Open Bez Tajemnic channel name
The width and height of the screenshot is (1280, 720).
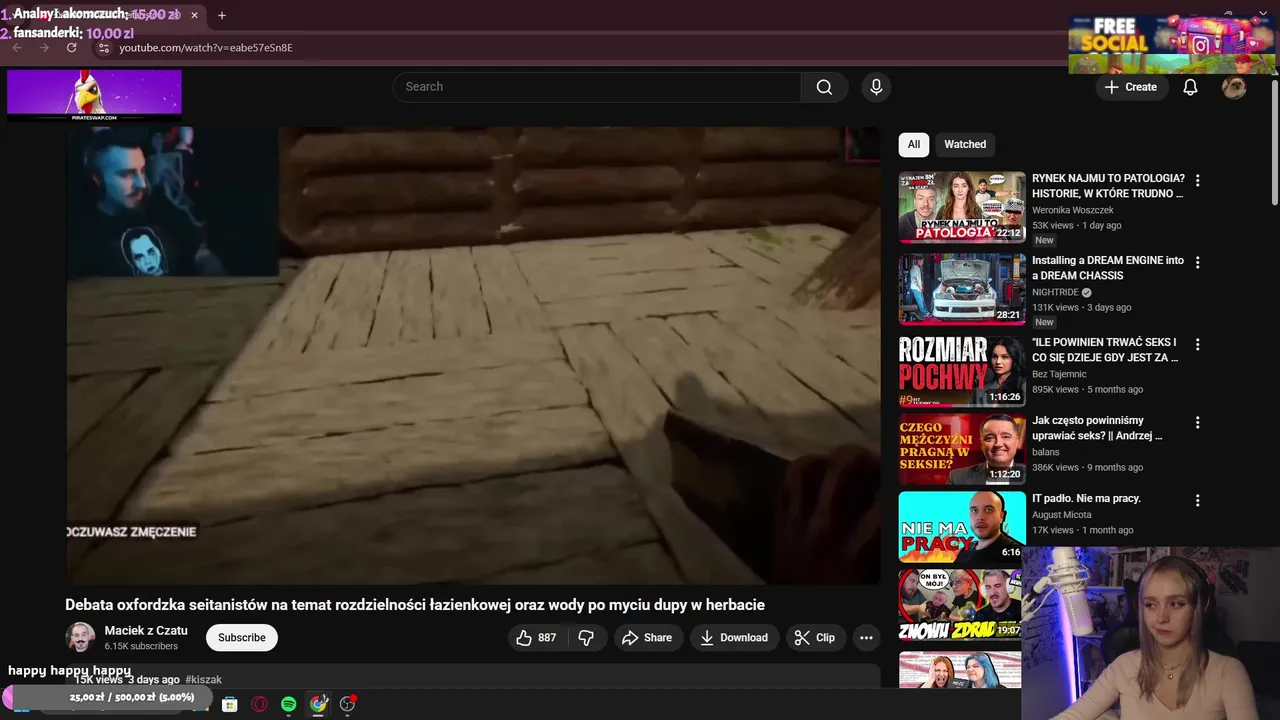click(x=1059, y=374)
